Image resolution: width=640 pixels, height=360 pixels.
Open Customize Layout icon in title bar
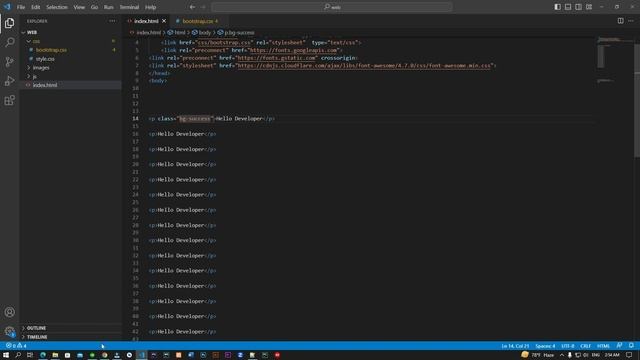click(x=589, y=7)
